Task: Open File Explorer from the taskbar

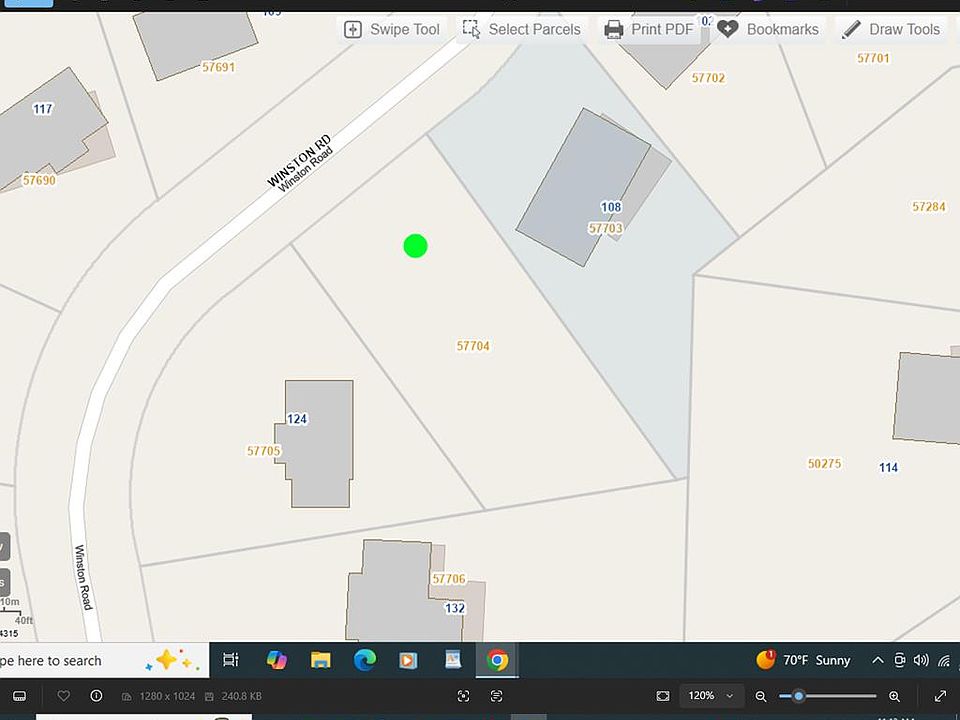Action: click(x=320, y=660)
